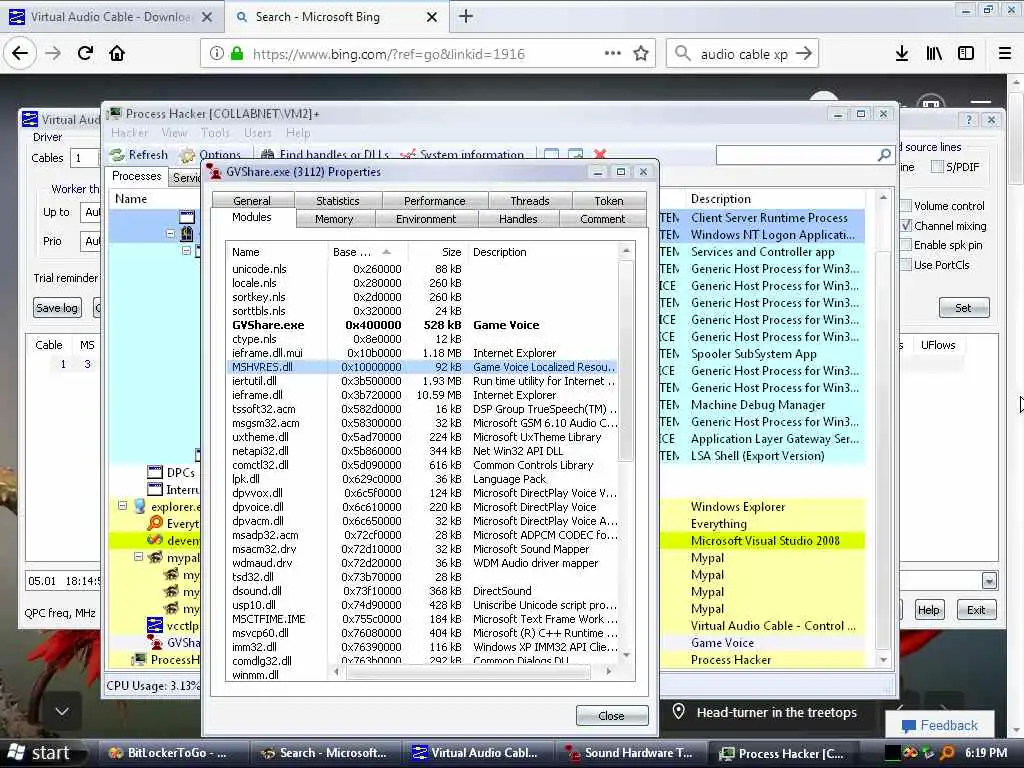Collapse the explorer.exe process tree node
1024x768 pixels.
click(x=122, y=505)
